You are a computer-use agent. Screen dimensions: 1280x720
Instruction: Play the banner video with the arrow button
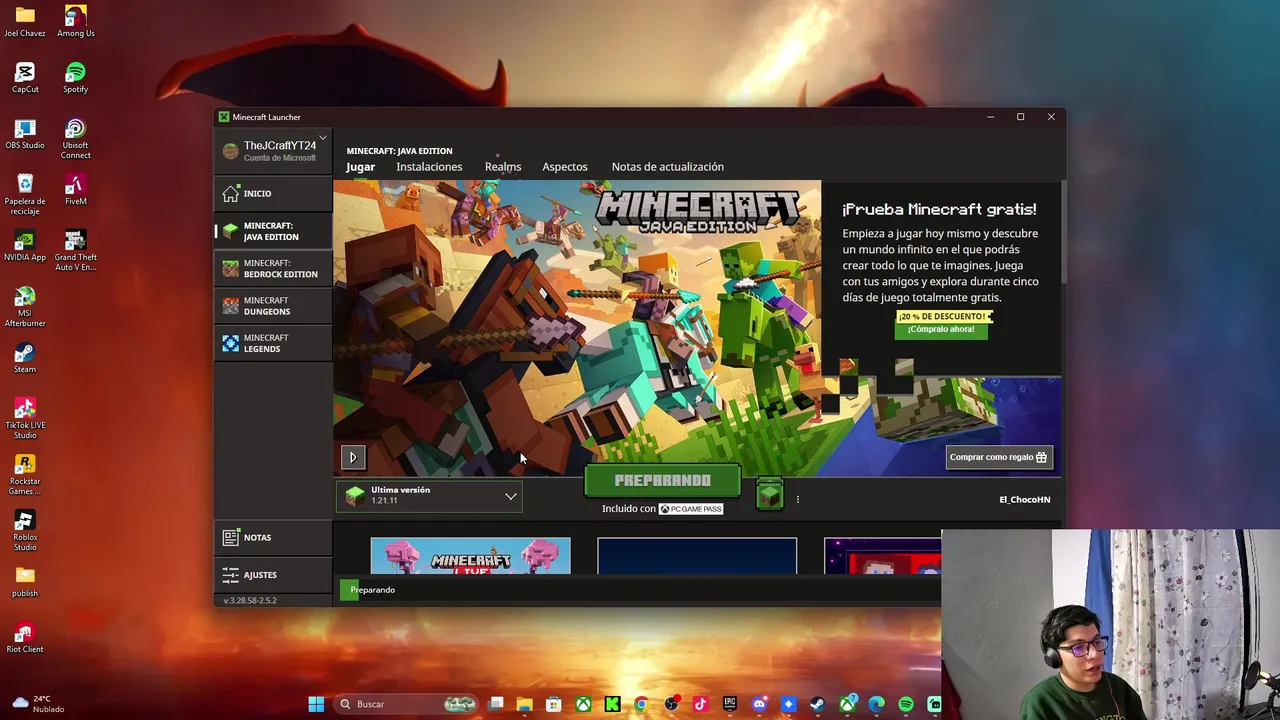click(x=353, y=457)
